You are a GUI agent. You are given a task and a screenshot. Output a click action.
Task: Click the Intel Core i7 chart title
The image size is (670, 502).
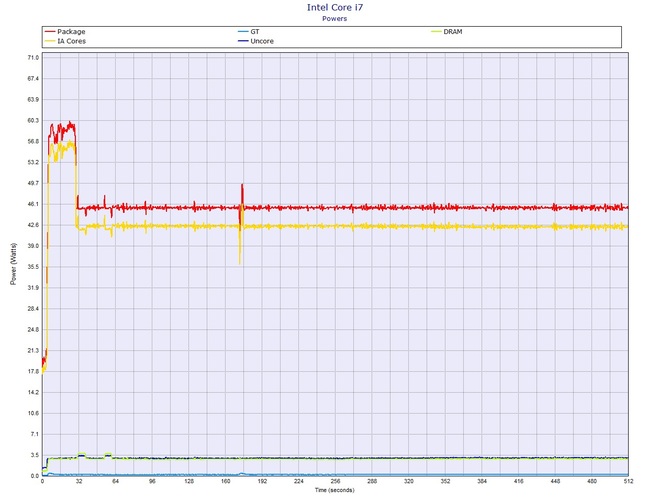[x=335, y=7]
